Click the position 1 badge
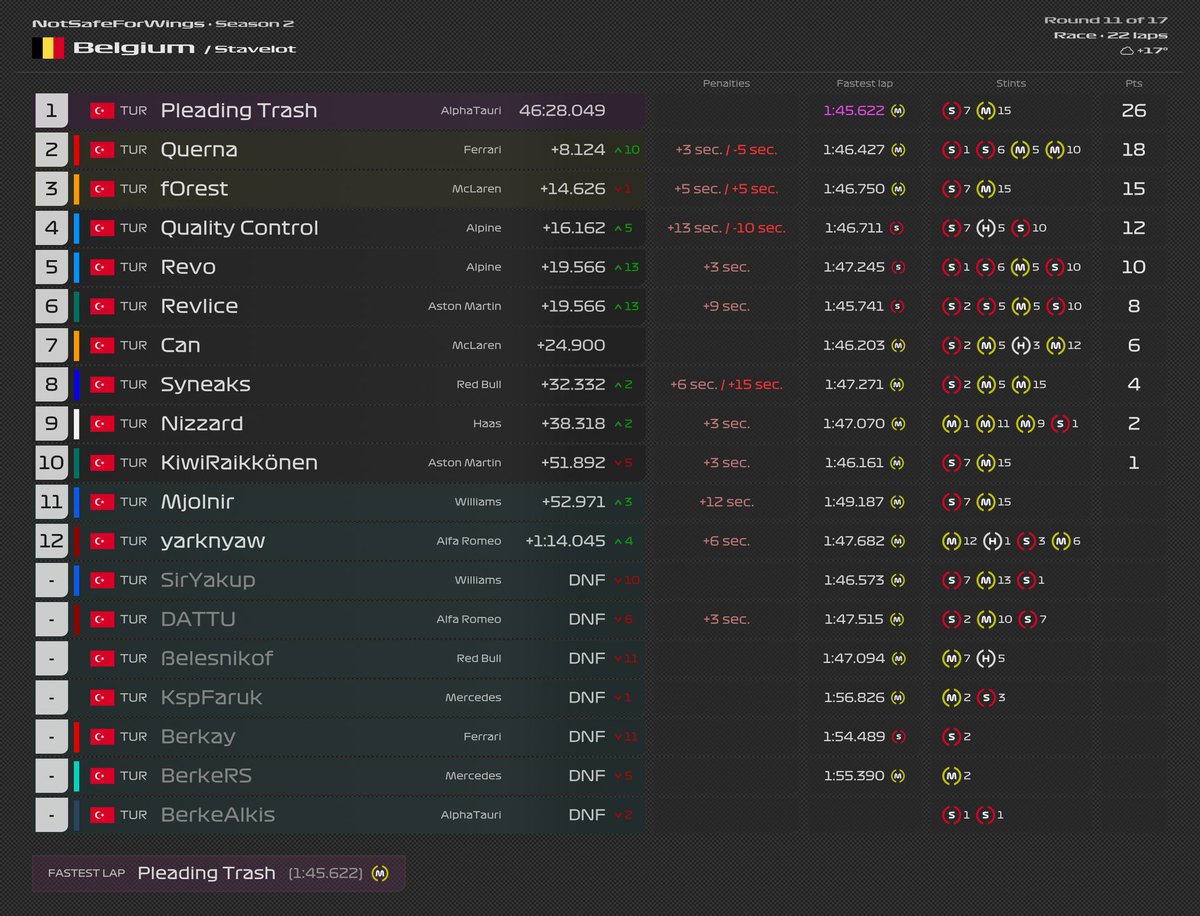The width and height of the screenshot is (1200, 916). click(51, 110)
